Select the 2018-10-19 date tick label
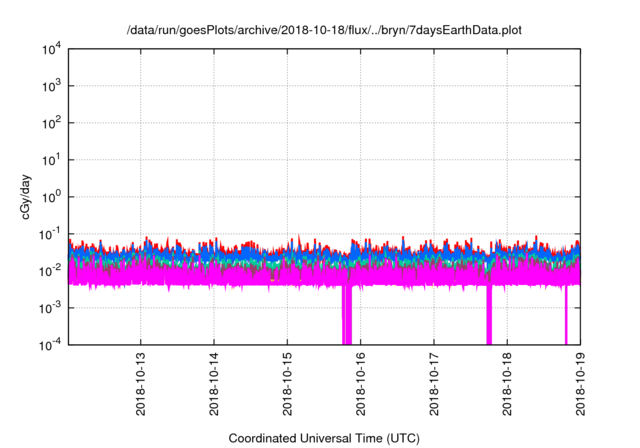The width and height of the screenshot is (640, 448). click(580, 384)
